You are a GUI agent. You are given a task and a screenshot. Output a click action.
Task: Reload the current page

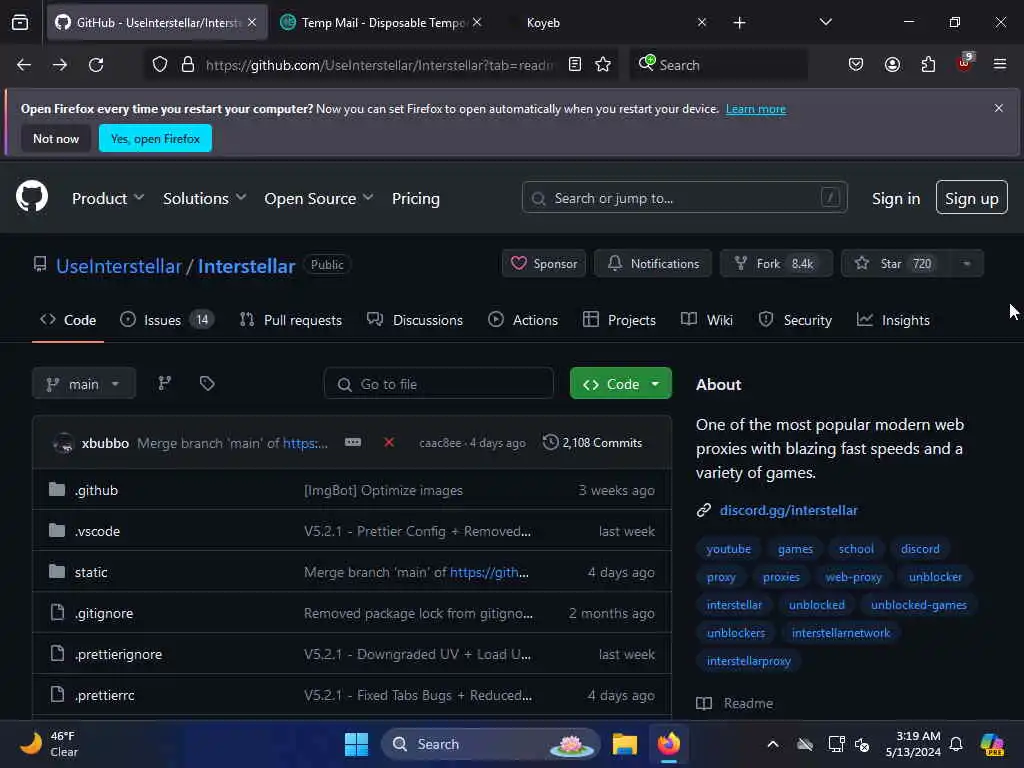pyautogui.click(x=96, y=65)
